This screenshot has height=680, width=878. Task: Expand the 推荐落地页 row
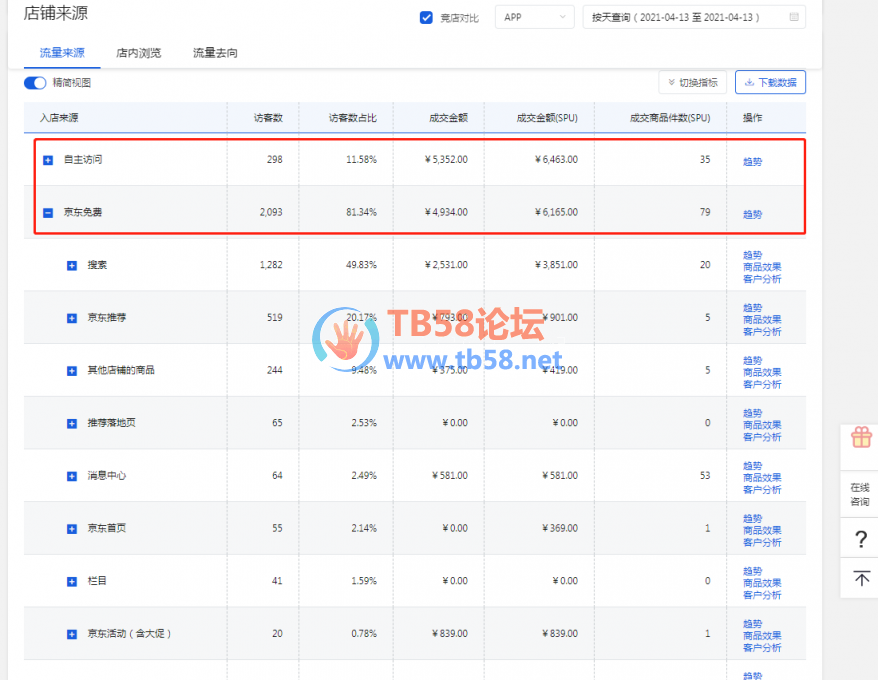pyautogui.click(x=72, y=424)
